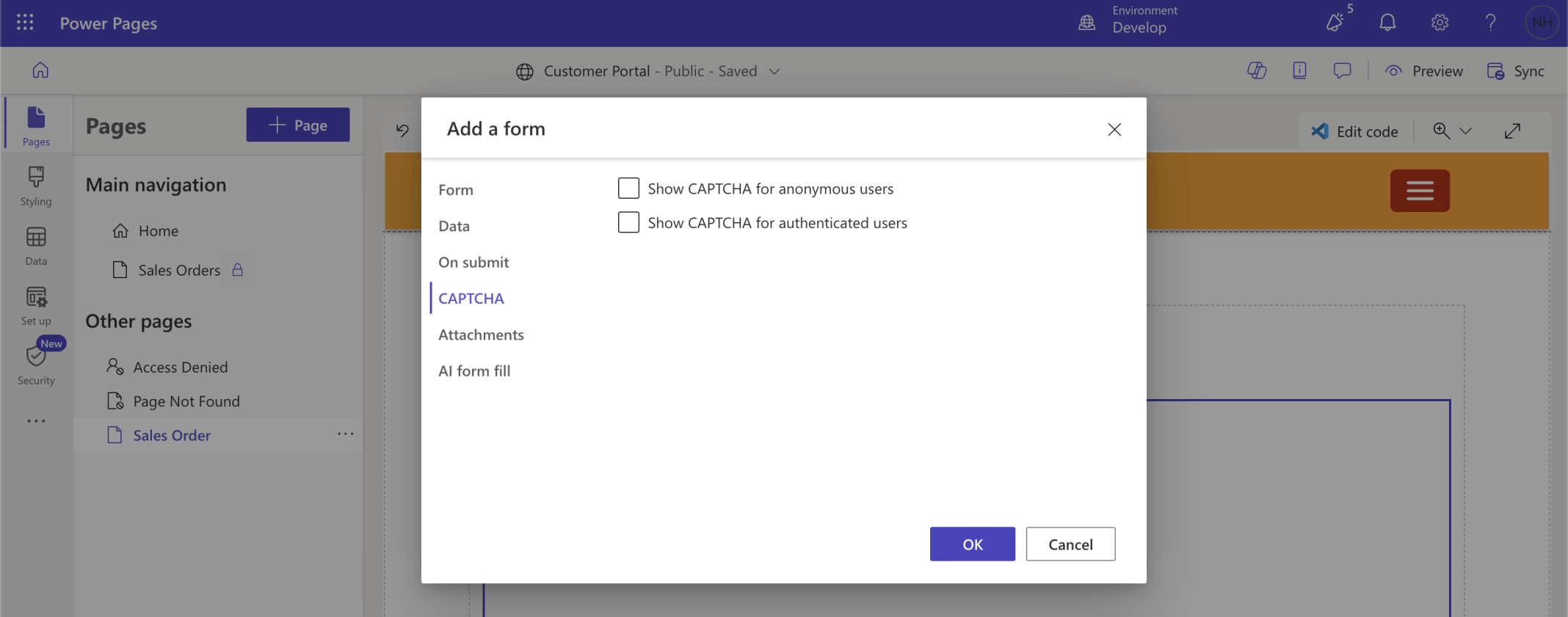Switch to the On submit tab
Image resolution: width=1568 pixels, height=617 pixels.
click(473, 262)
